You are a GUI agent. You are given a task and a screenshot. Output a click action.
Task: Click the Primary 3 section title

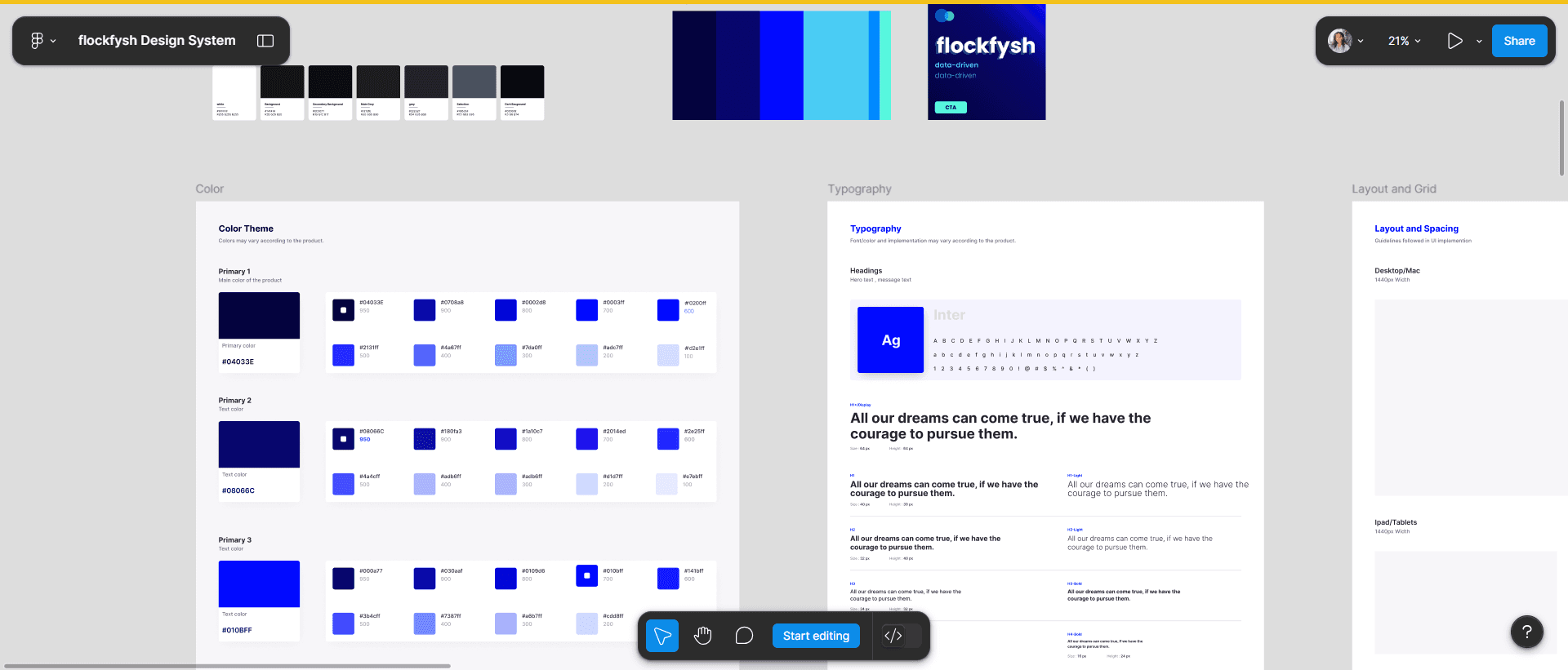pos(234,540)
